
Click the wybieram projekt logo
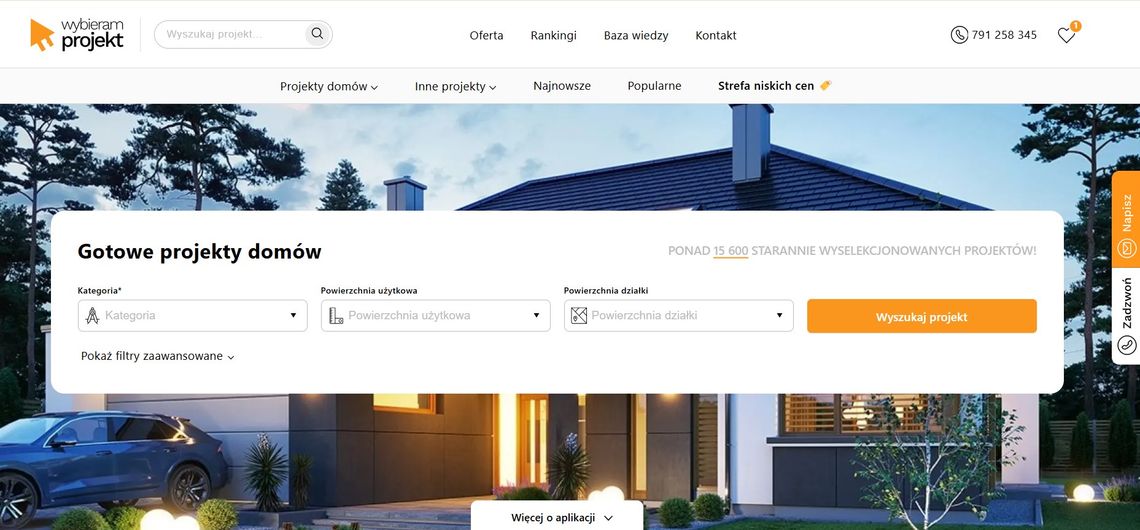pyautogui.click(x=77, y=35)
